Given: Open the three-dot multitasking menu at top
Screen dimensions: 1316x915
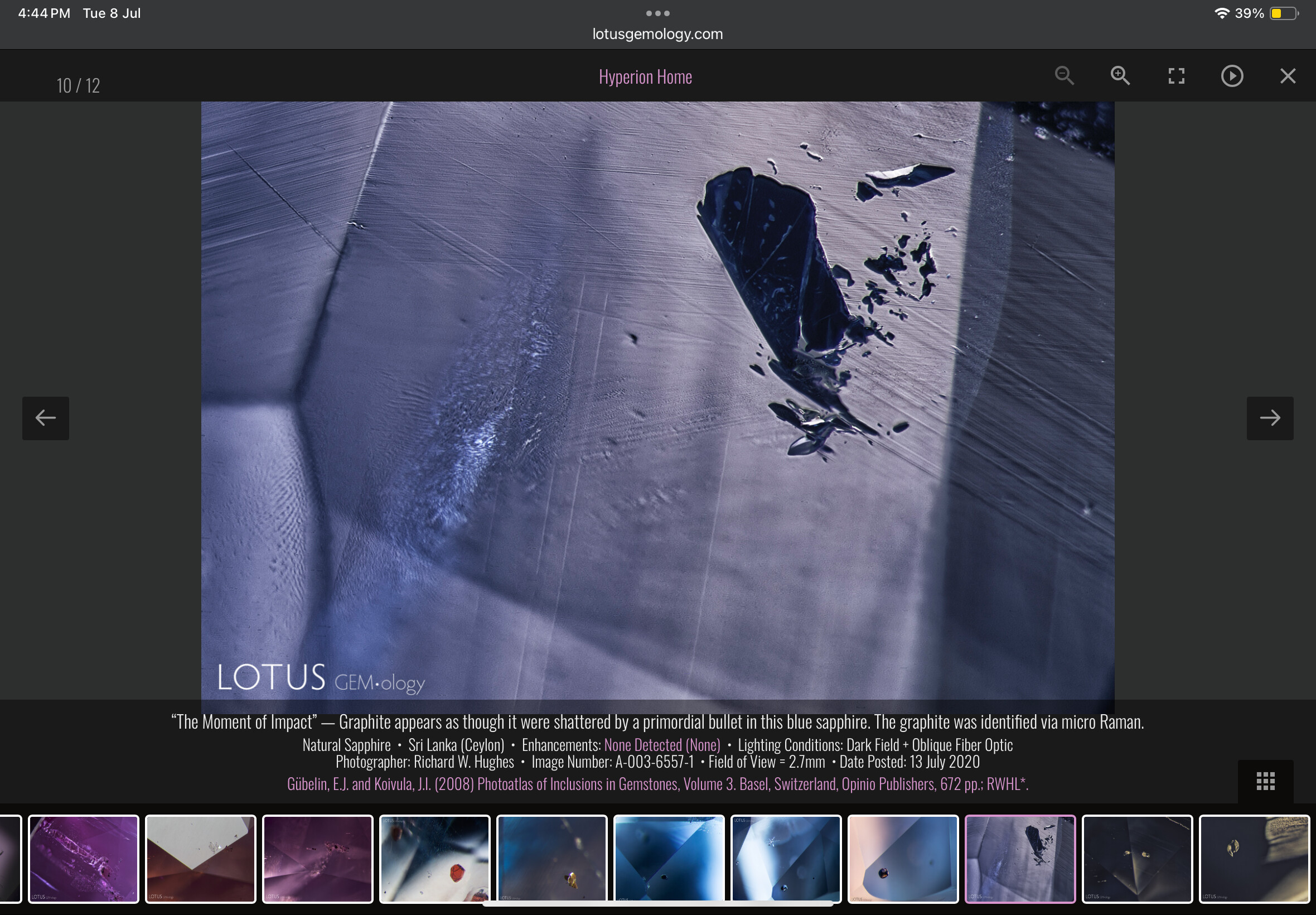Looking at the screenshot, I should pos(657,13).
